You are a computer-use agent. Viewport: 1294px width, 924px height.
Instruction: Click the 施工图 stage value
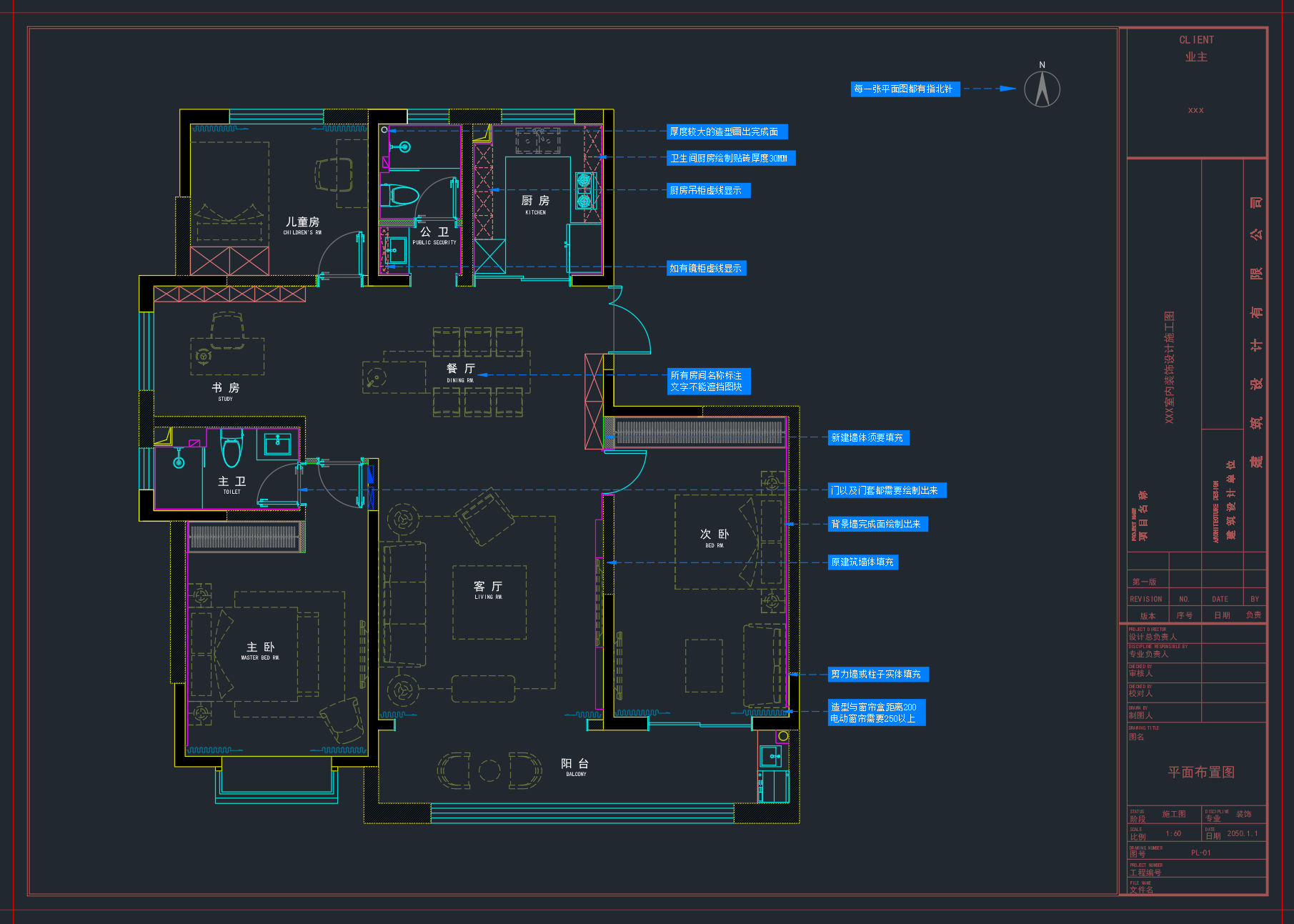click(x=1174, y=814)
